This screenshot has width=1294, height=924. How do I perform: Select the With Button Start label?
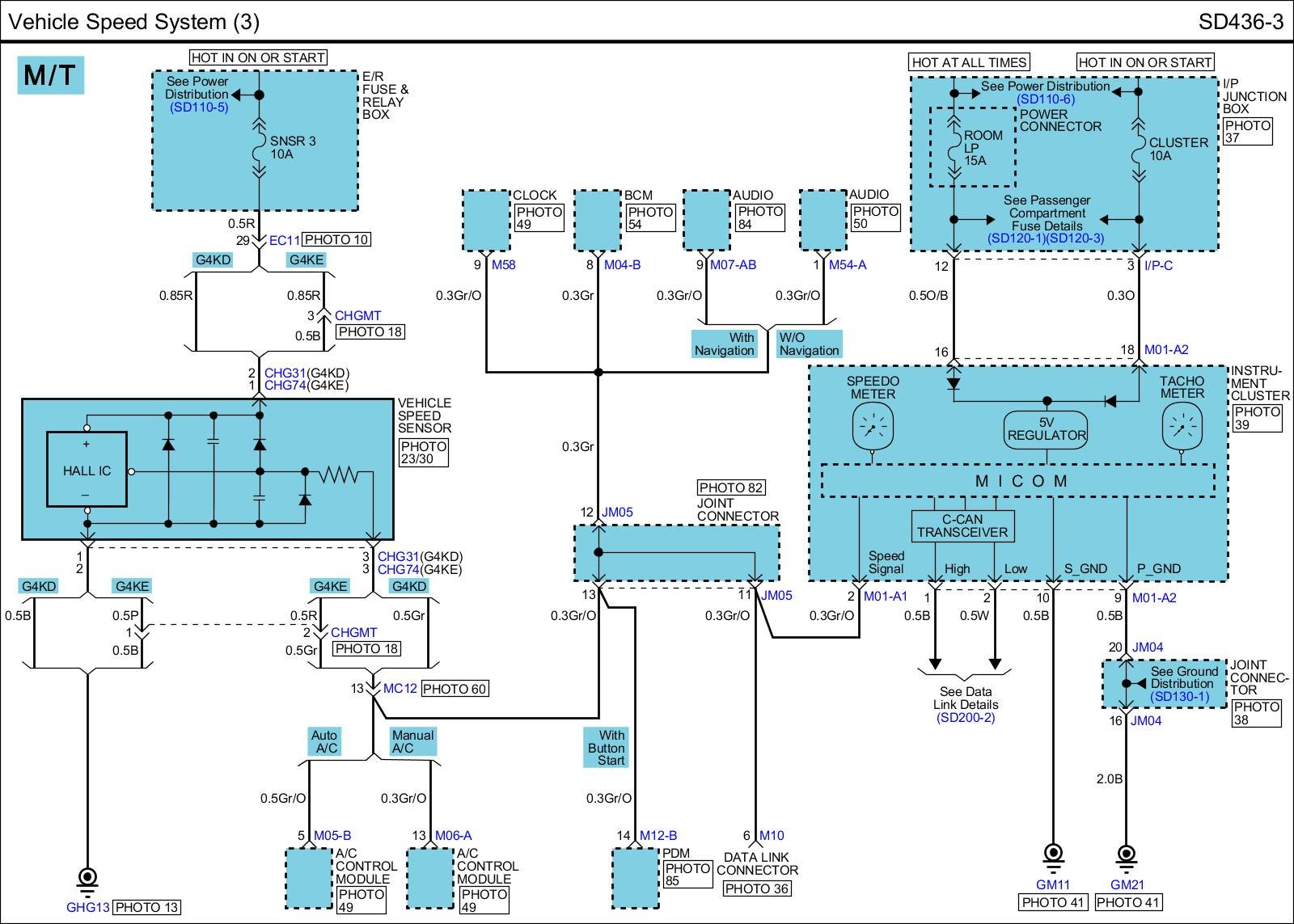[x=606, y=748]
